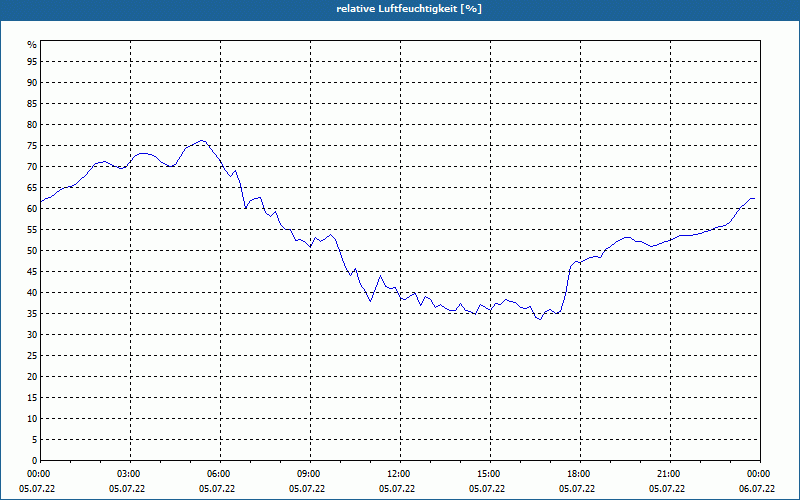This screenshot has height=500, width=800.
Task: Click the 09:00 time label on x-axis
Action: [309, 474]
